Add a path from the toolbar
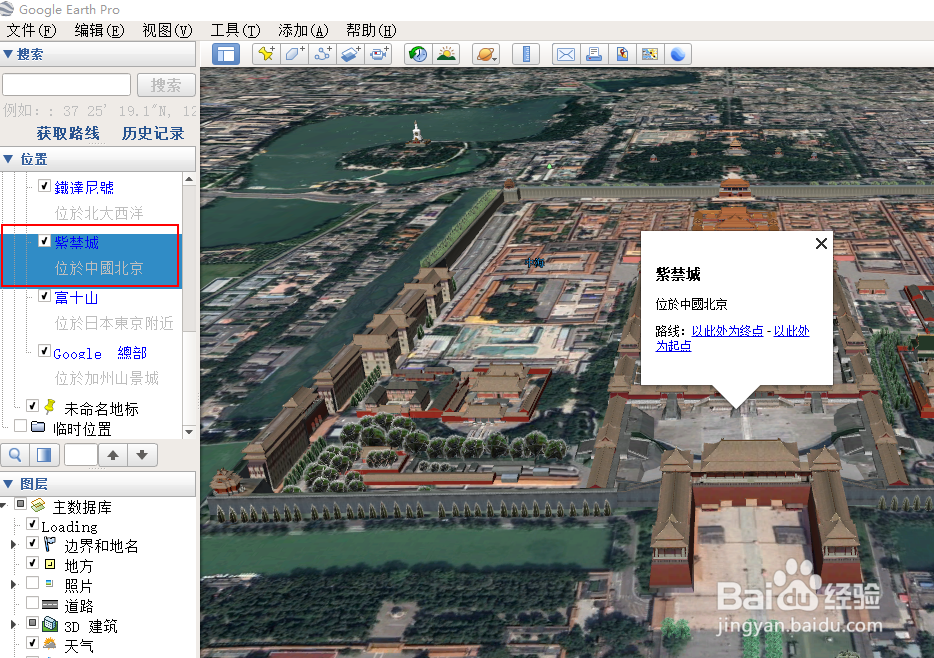Image resolution: width=934 pixels, height=658 pixels. (322, 54)
